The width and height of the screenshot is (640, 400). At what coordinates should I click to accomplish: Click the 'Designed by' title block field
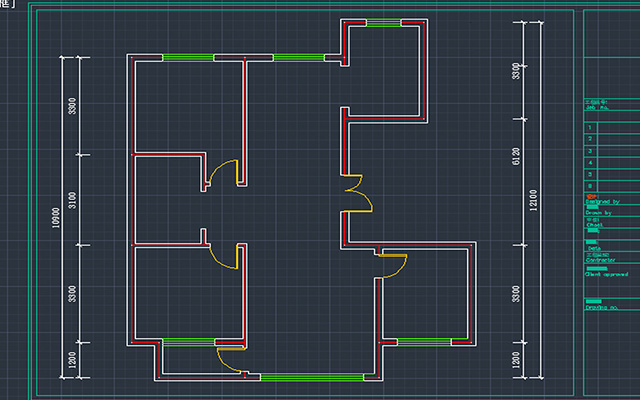(x=602, y=202)
